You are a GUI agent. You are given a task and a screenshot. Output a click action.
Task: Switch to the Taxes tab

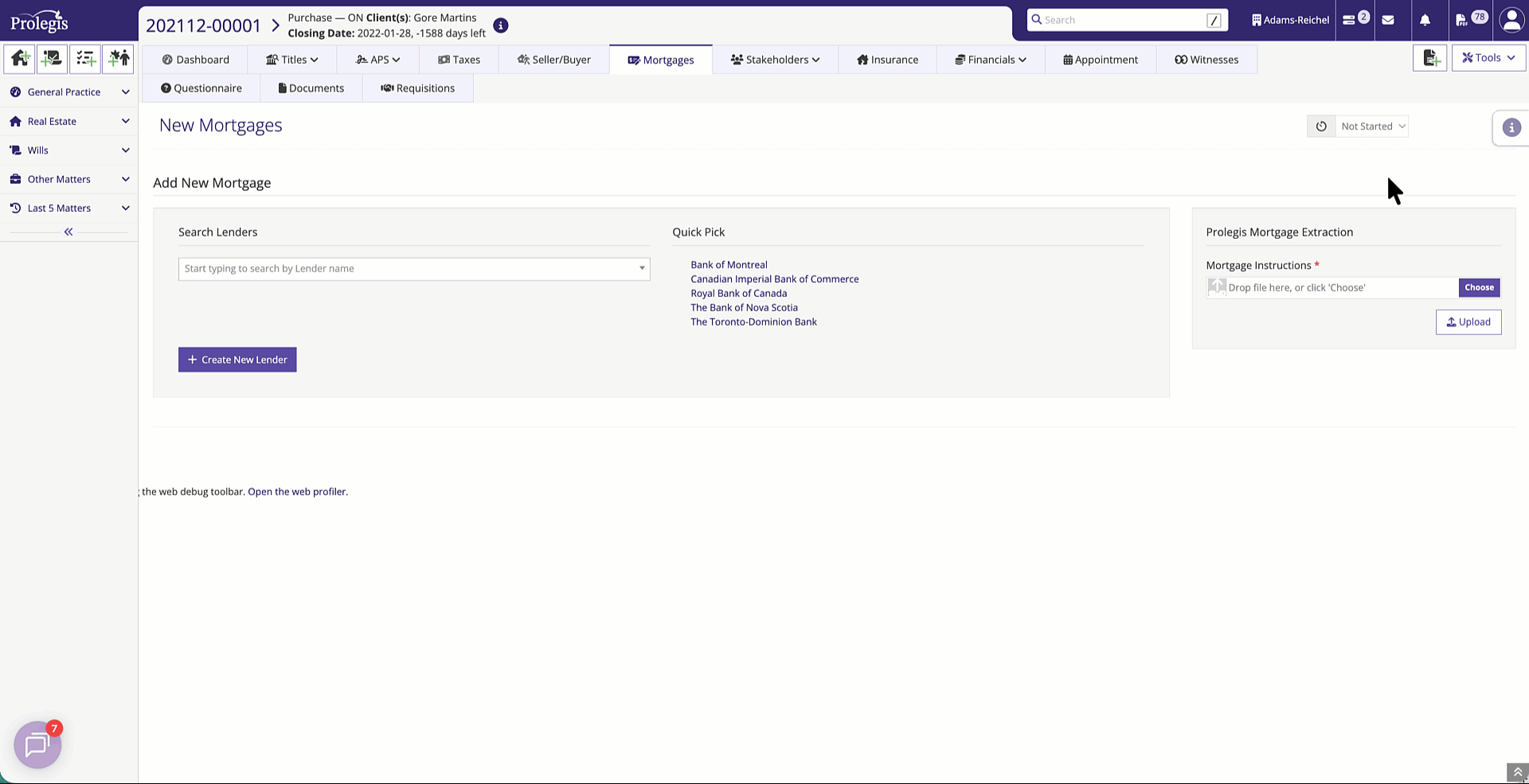click(459, 60)
